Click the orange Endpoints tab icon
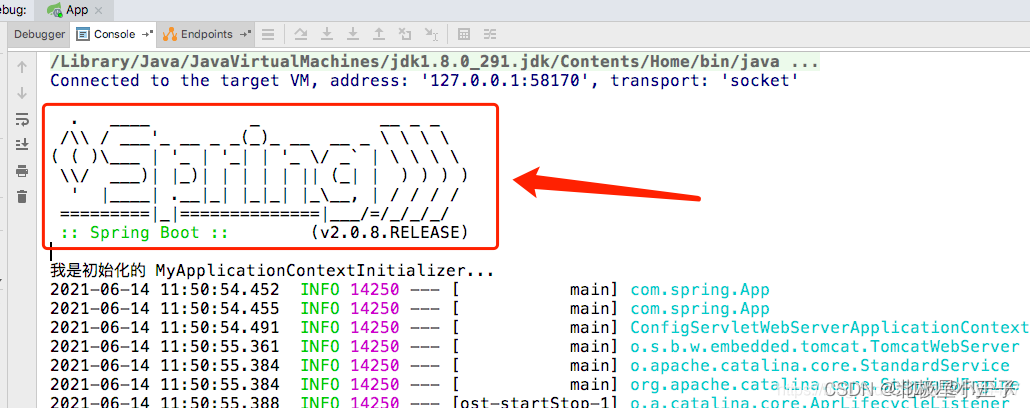 tap(169, 34)
